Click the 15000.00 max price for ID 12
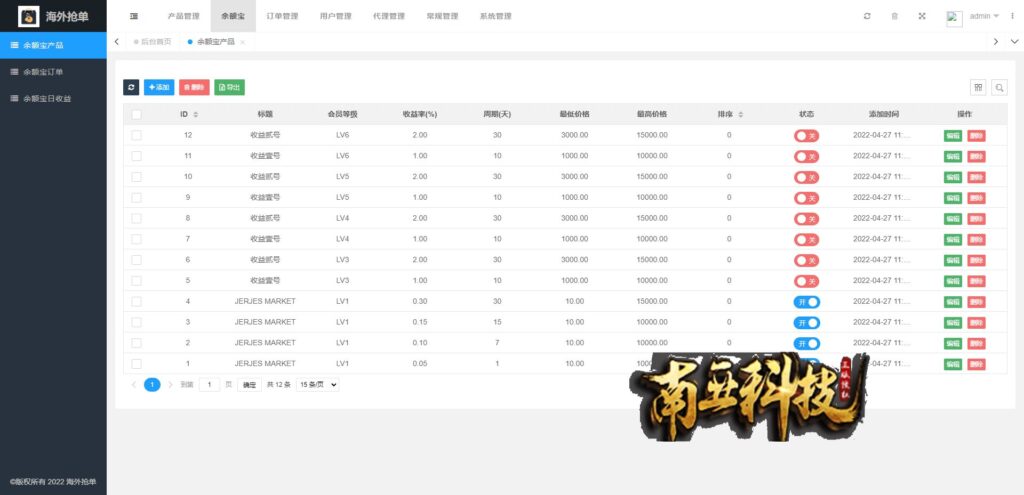Screen dimensions: 1024x495 652,135
